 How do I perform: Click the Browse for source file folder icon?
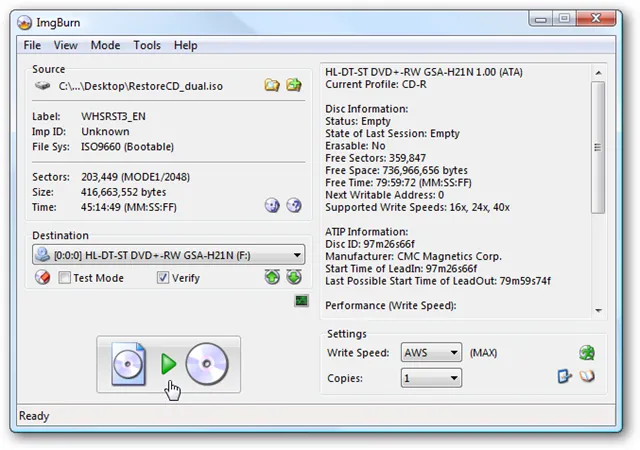(272, 86)
